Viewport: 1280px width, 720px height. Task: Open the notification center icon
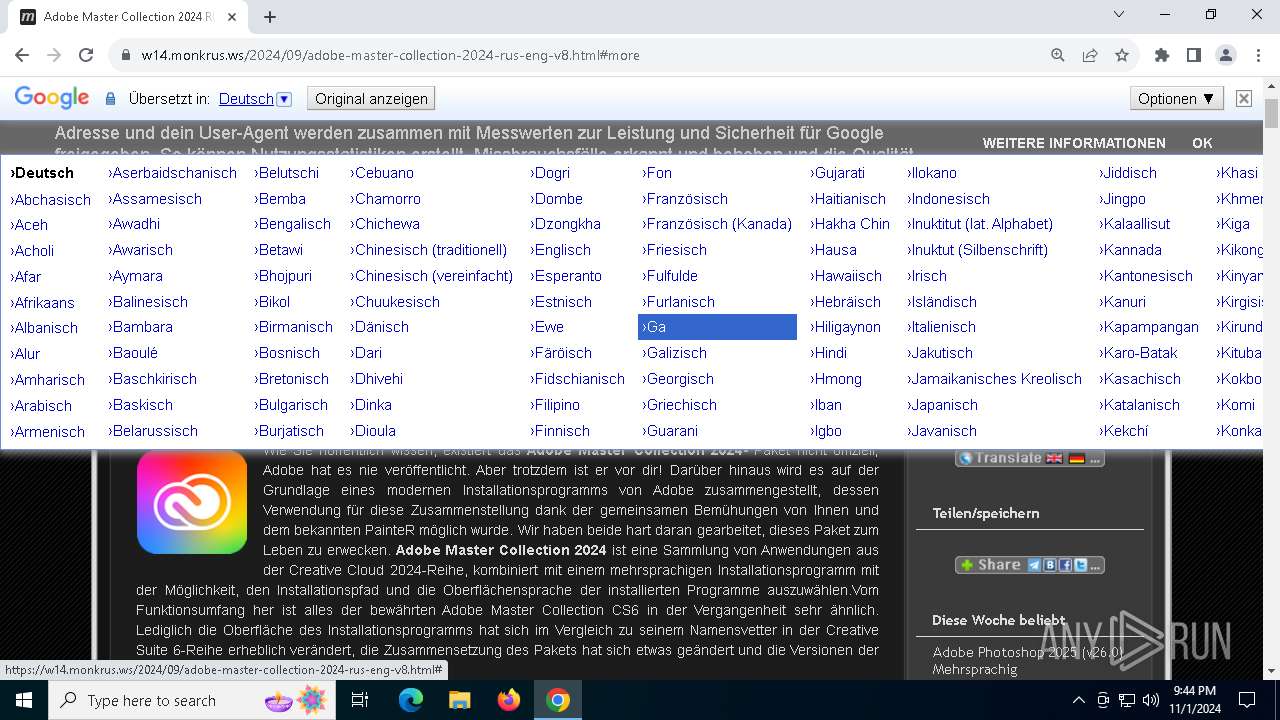pyautogui.click(x=1247, y=700)
